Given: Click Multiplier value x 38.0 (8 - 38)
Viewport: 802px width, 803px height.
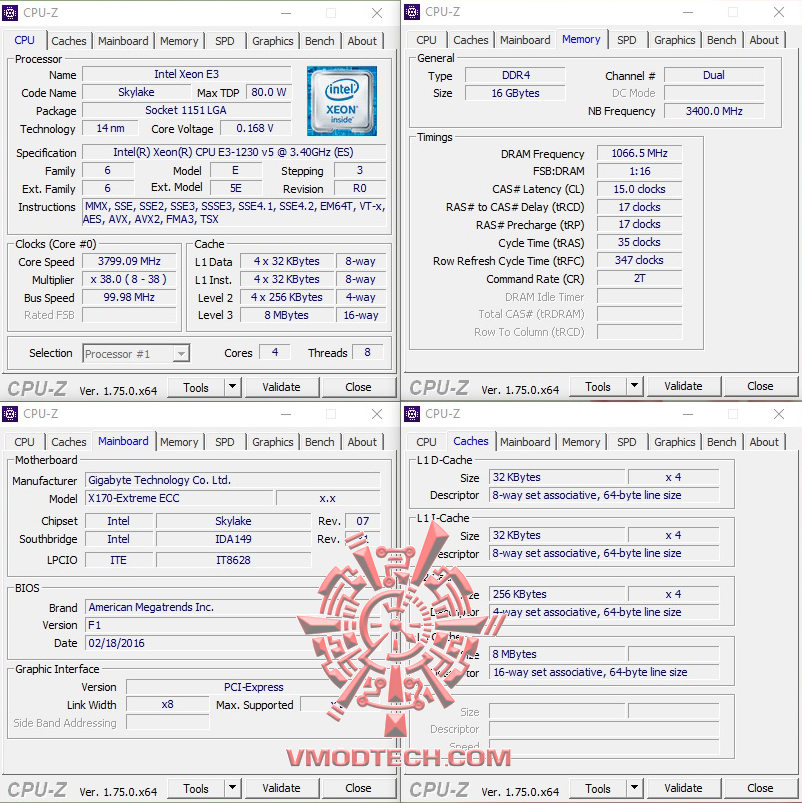Looking at the screenshot, I should pos(129,279).
